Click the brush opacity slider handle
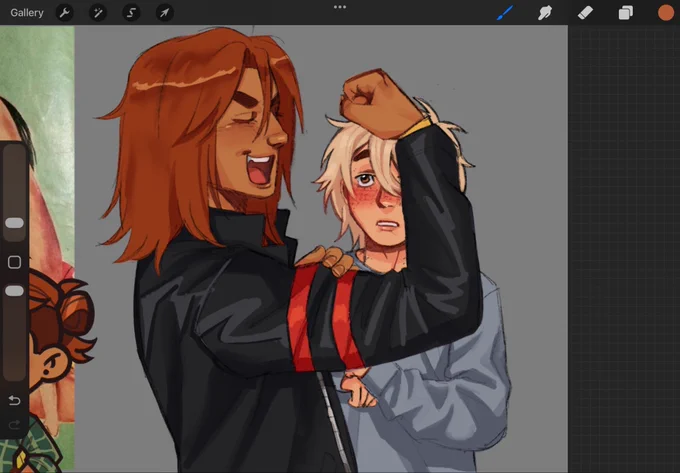Screen dimensions: 680x473 [14, 291]
